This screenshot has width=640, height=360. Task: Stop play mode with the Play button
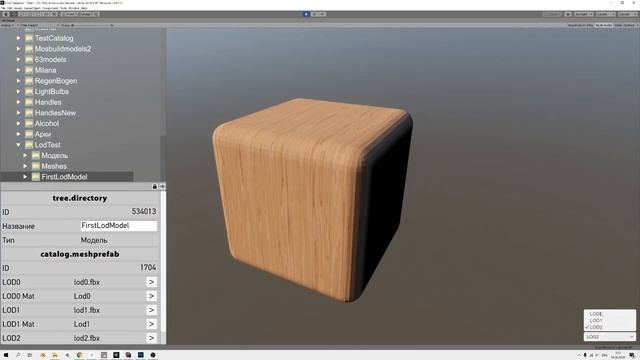pyautogui.click(x=306, y=14)
